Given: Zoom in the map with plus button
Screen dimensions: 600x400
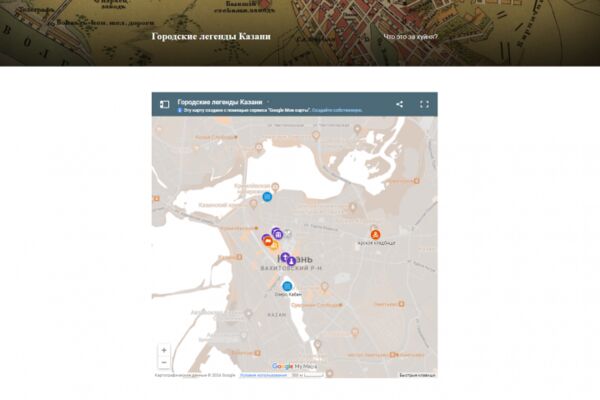Looking at the screenshot, I should (164, 350).
